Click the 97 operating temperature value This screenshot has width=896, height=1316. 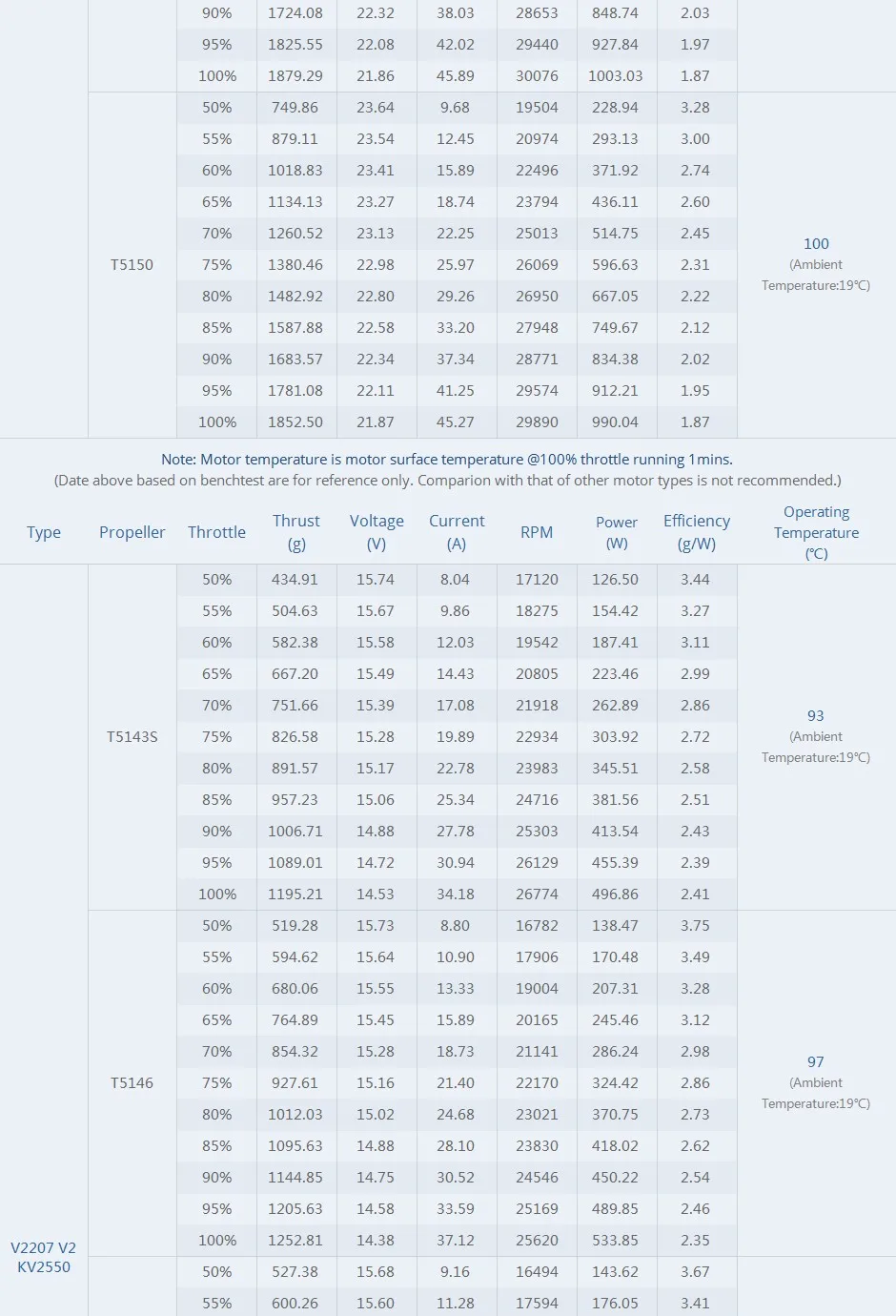tap(816, 1062)
